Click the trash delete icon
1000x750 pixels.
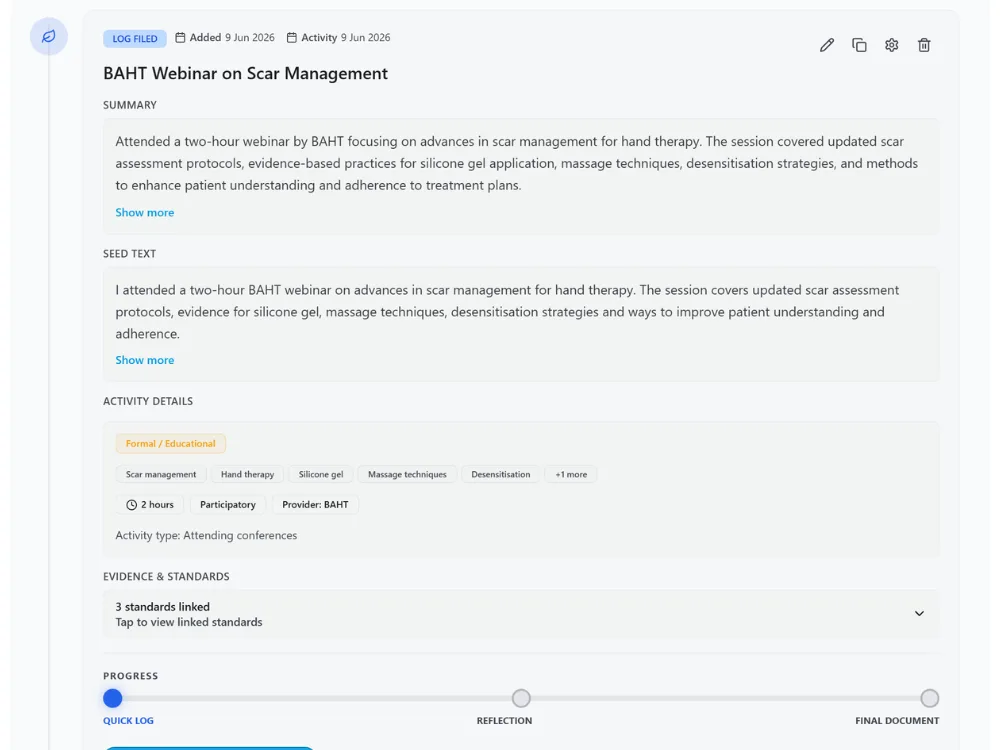(x=924, y=45)
